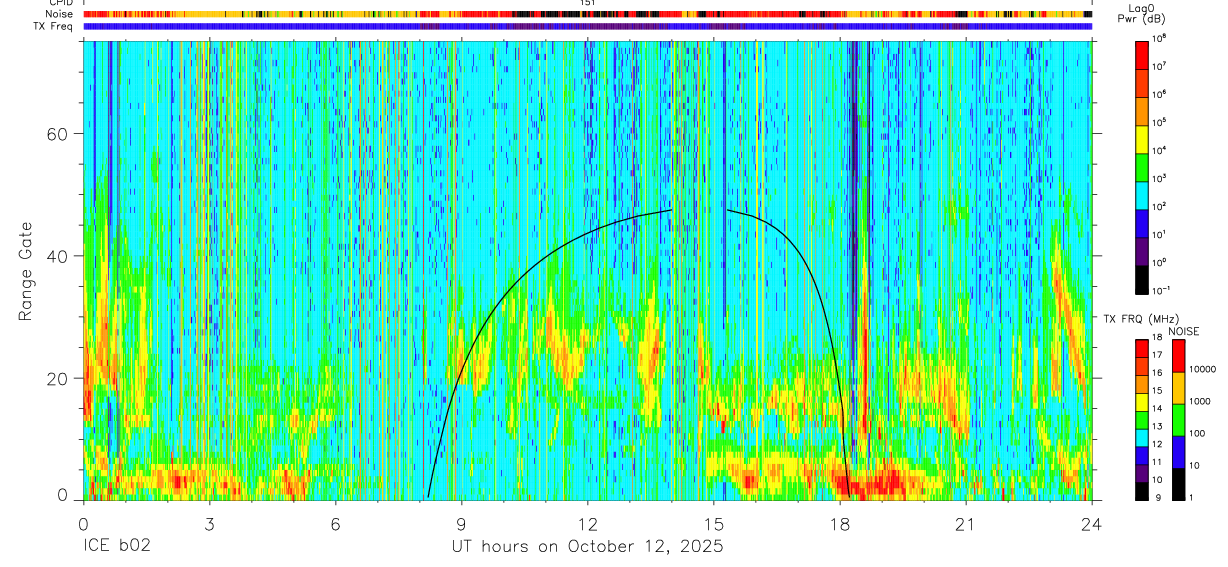Click the green segment of the NOISE colorbar
This screenshot has height=567, width=1228.
(1178, 420)
